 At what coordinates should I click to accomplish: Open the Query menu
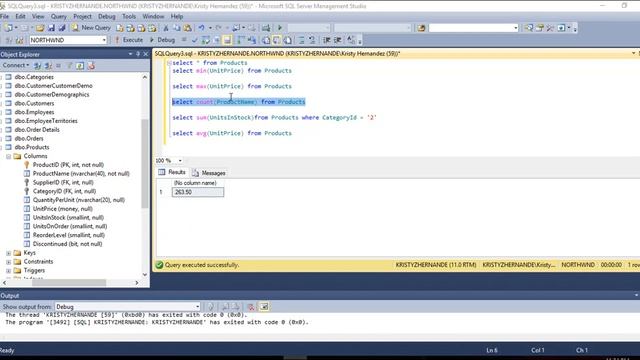pyautogui.click(x=58, y=16)
